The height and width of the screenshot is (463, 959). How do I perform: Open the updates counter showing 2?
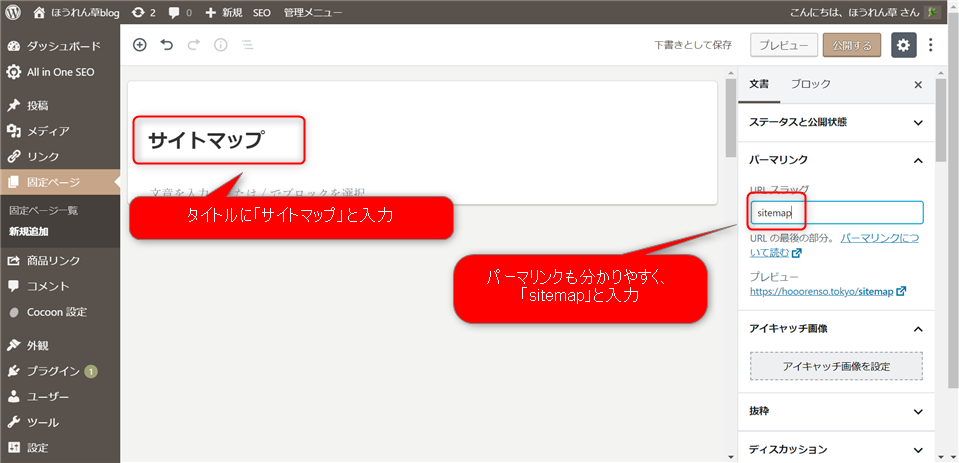144,12
